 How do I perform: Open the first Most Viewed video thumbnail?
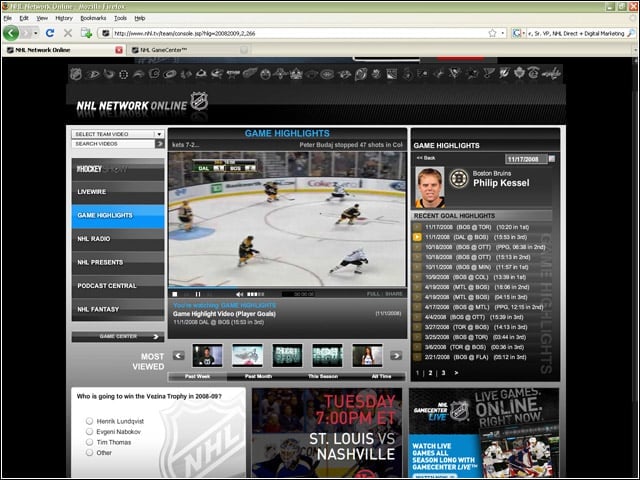pos(207,355)
